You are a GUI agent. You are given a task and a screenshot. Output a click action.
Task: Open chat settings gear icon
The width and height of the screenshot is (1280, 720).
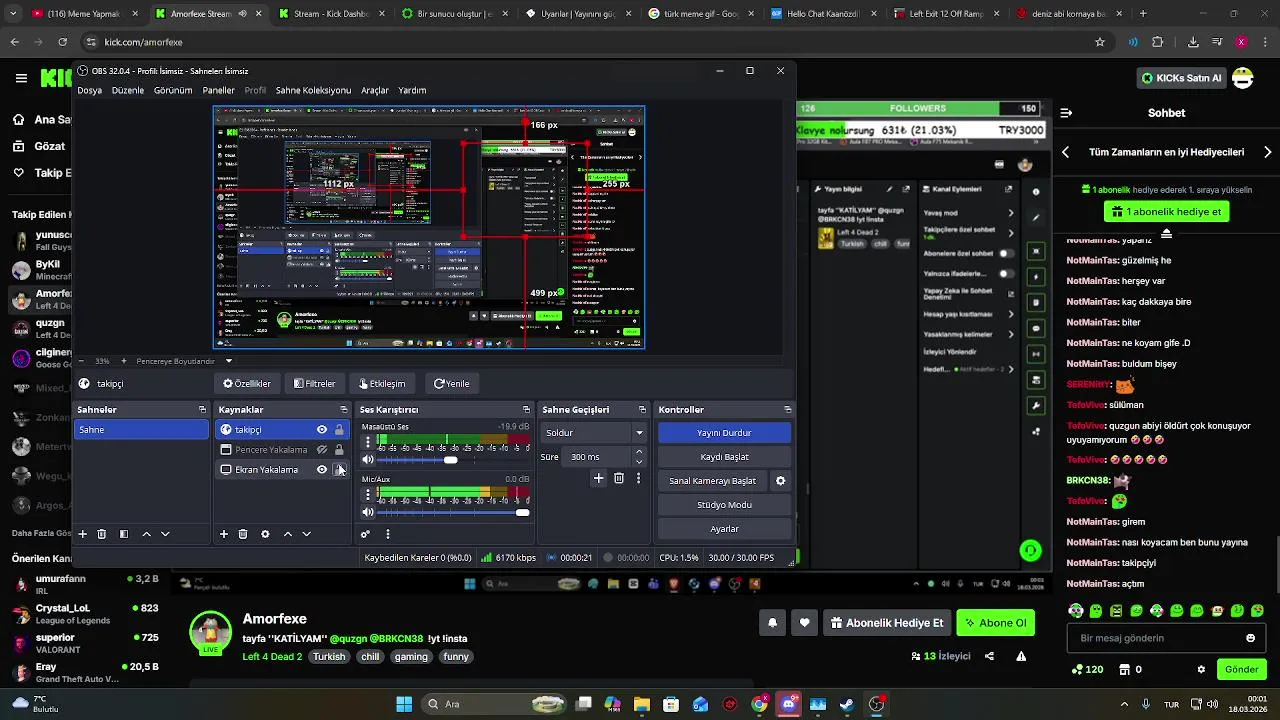point(1201,669)
